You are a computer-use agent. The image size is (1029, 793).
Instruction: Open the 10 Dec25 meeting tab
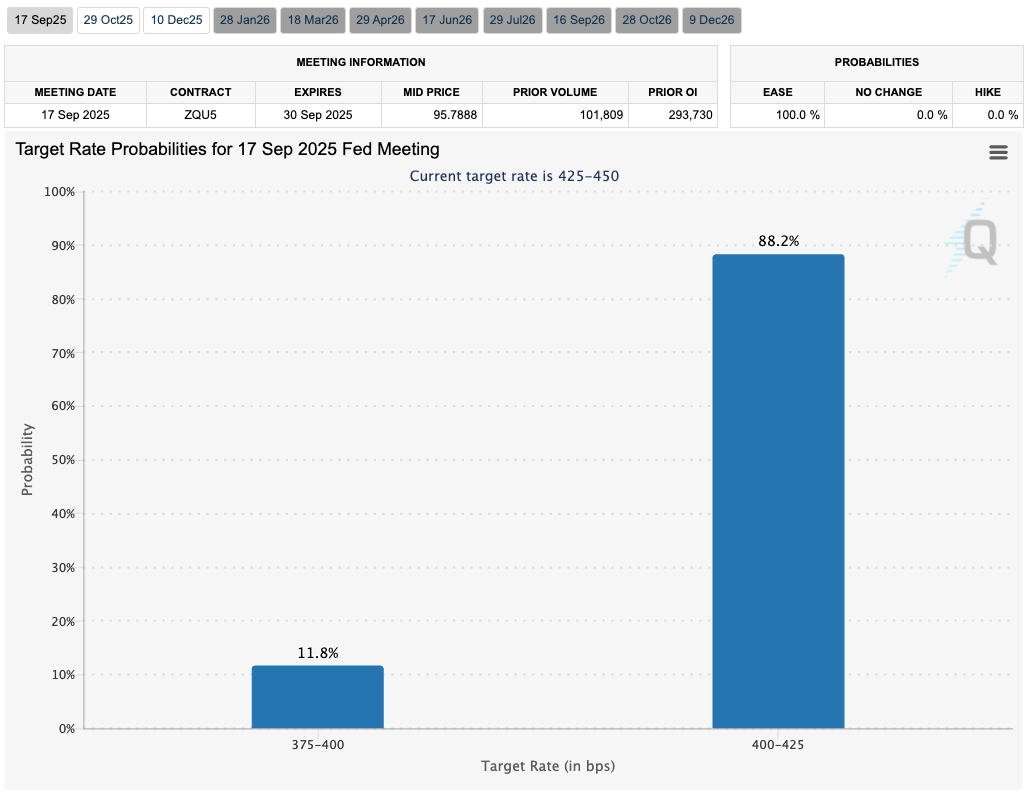click(x=176, y=20)
